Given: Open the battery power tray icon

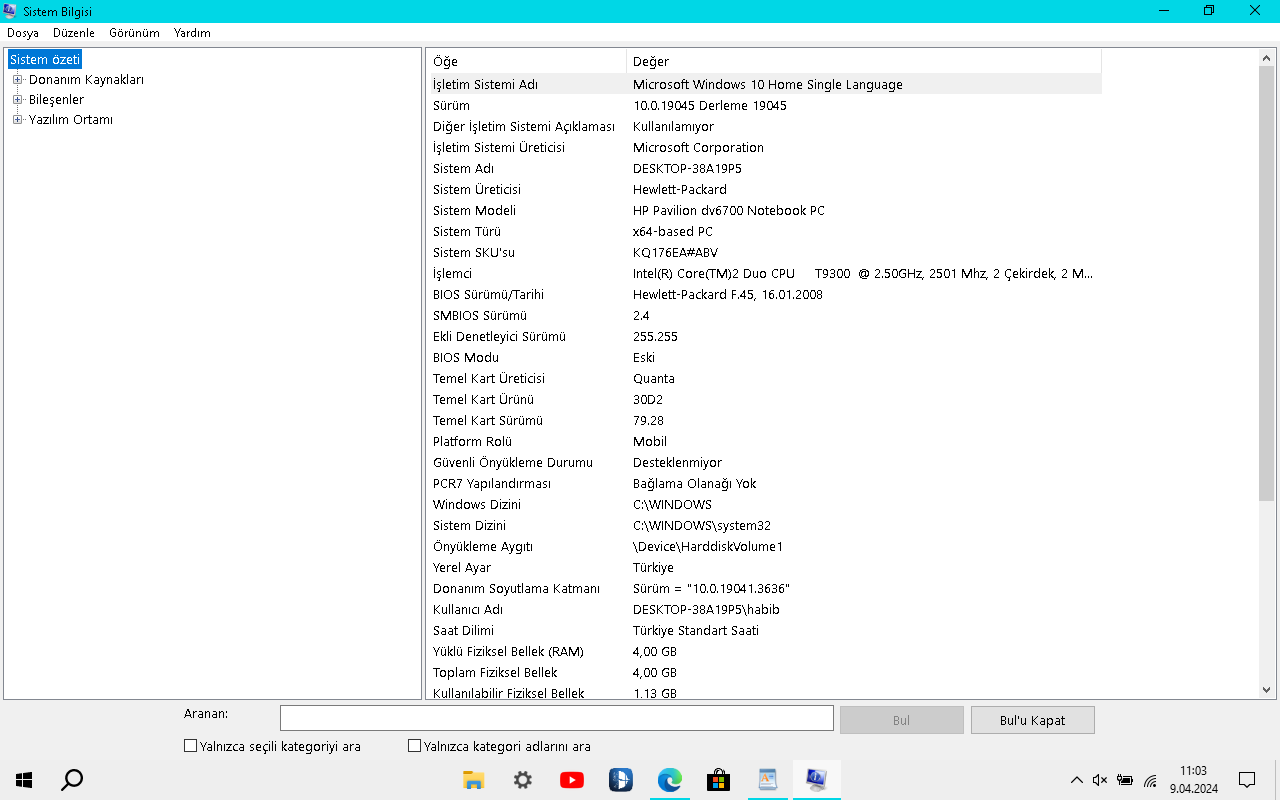Looking at the screenshot, I should [1125, 780].
